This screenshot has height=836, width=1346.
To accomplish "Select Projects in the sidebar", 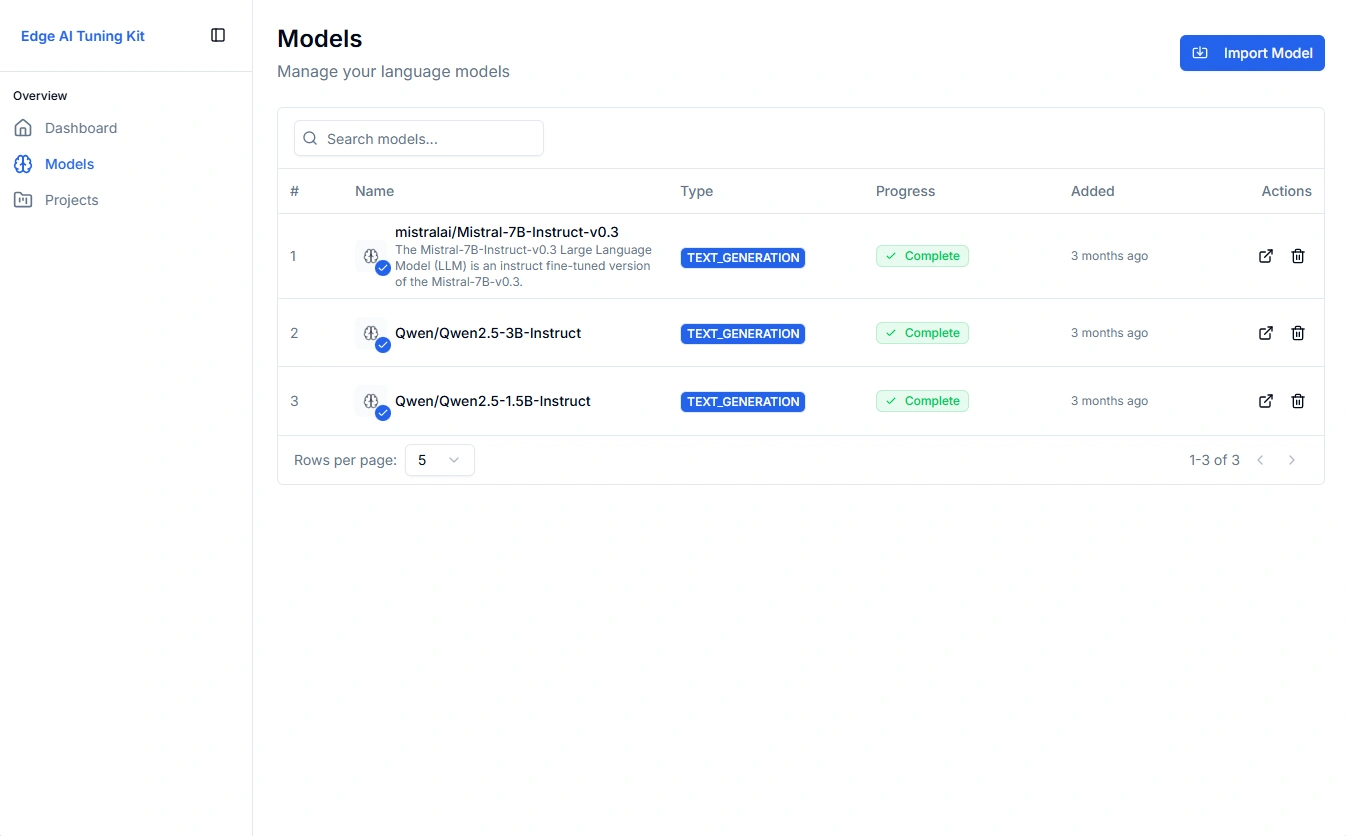I will [71, 200].
